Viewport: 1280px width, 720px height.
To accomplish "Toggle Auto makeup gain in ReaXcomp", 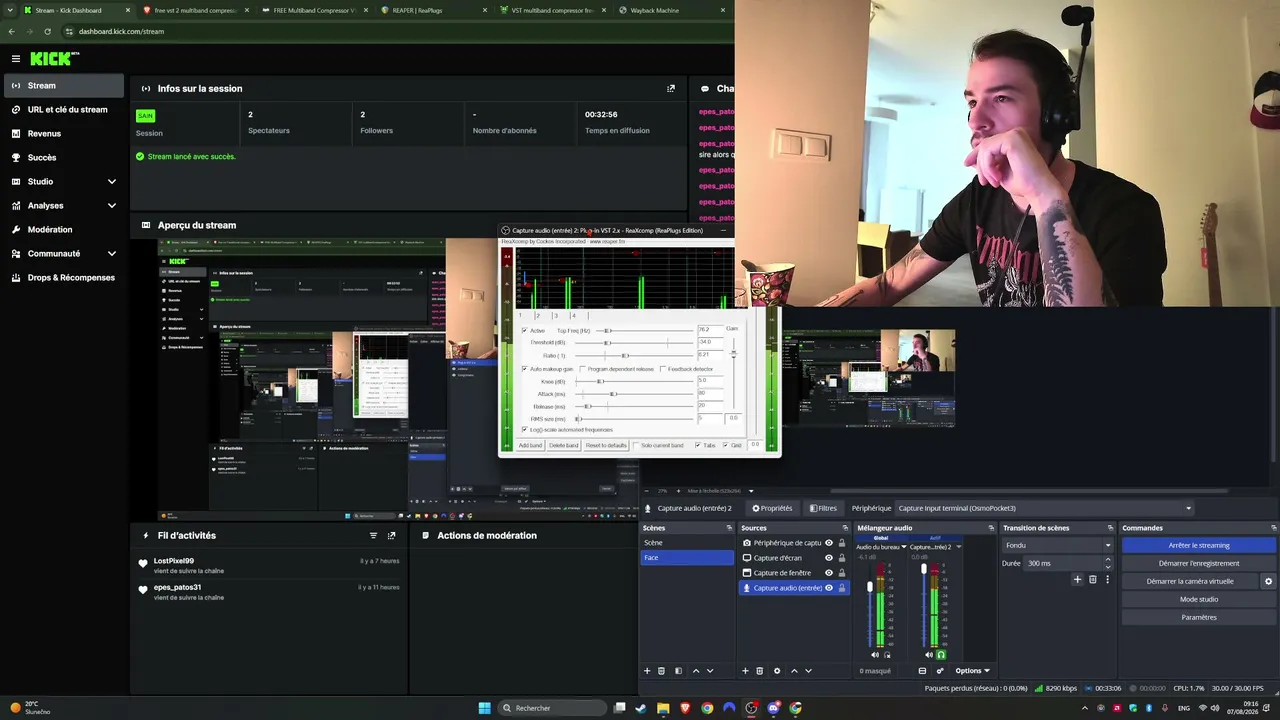I will [524, 369].
